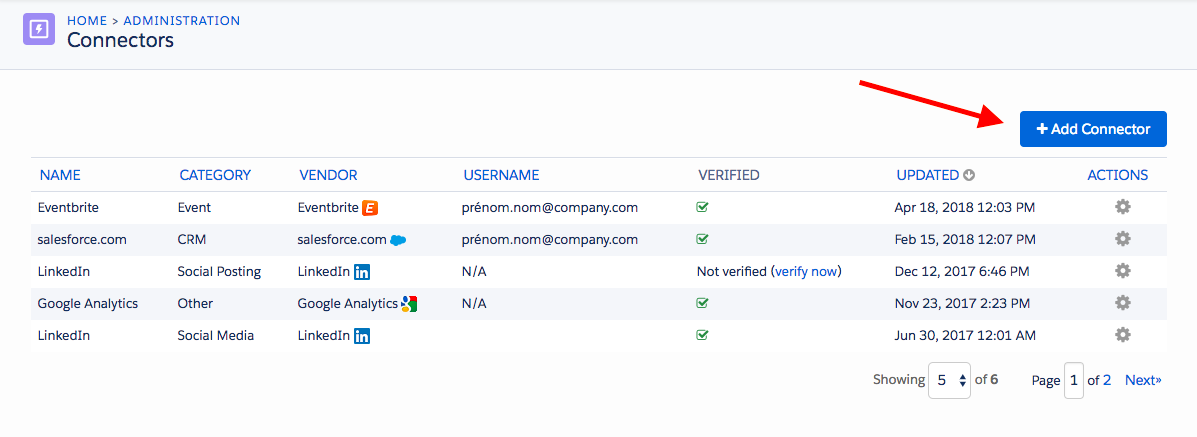The image size is (1197, 437).
Task: Sort table by CATEGORY column
Action: 215,175
